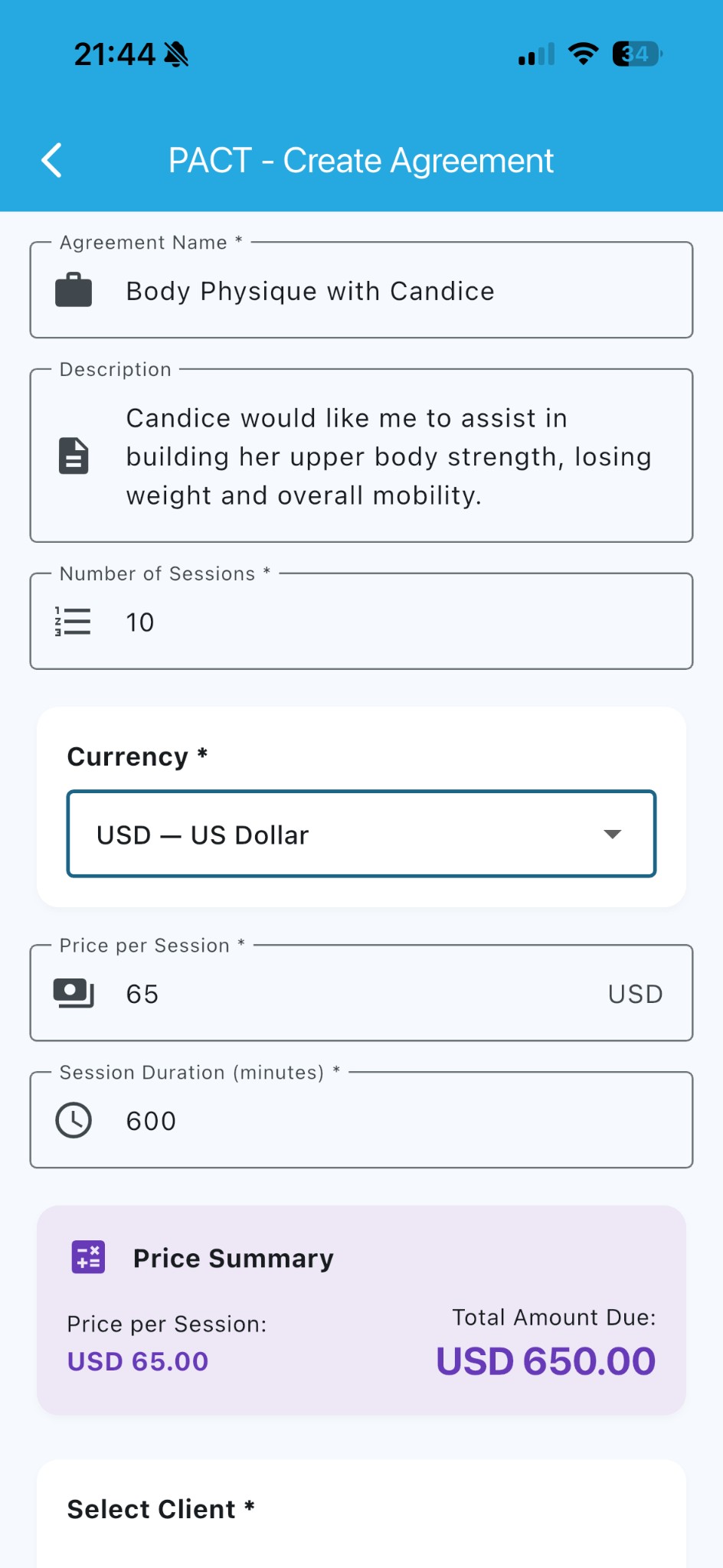
Task: Tap the document icon in Description field
Action: pos(74,456)
